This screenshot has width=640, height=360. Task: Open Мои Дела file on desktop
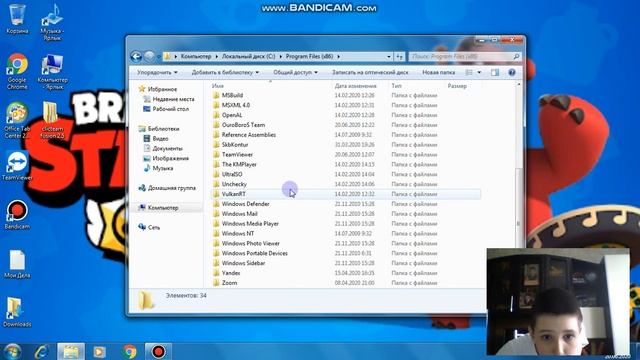click(17, 264)
